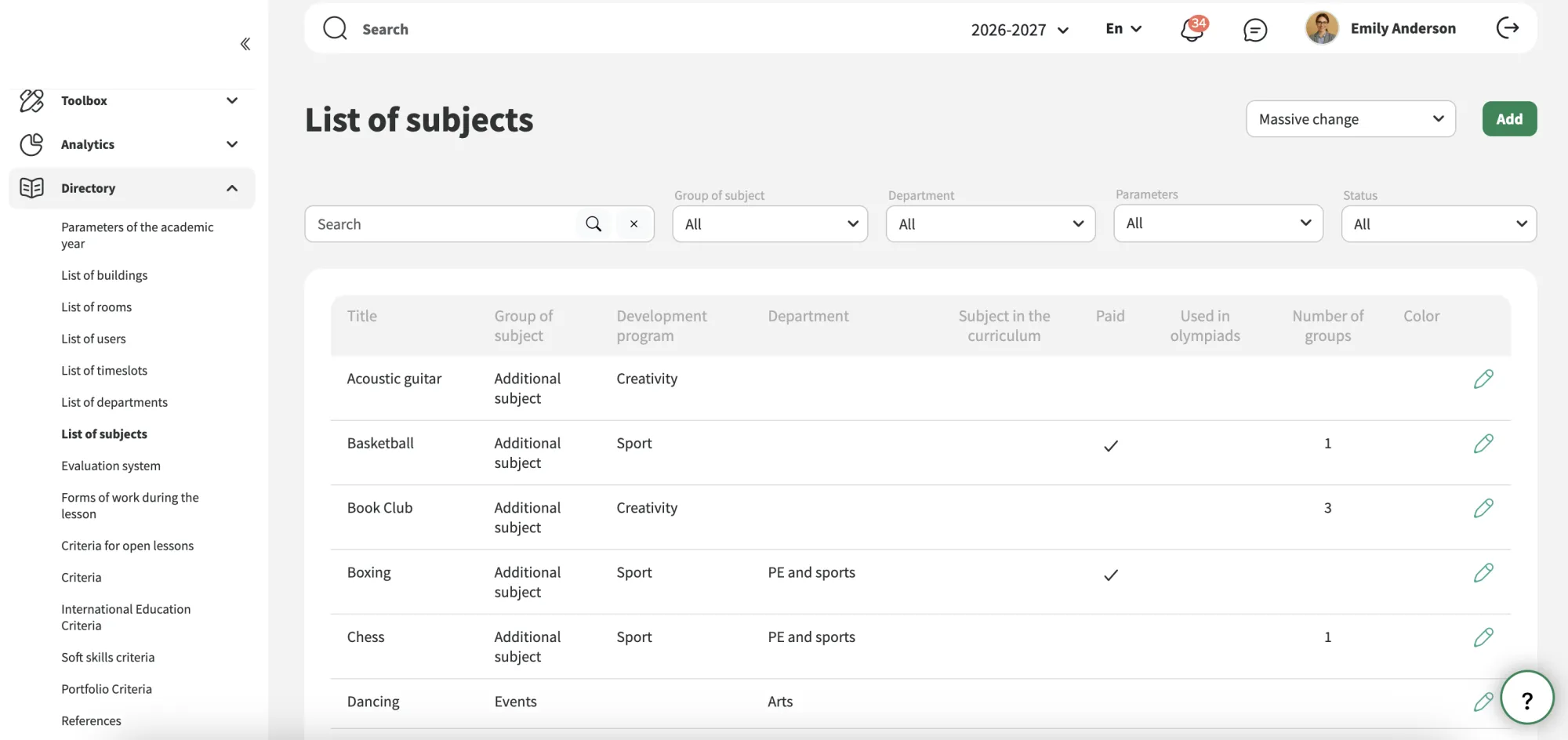Click the Analytics pie chart icon
This screenshot has height=740, width=1568.
[x=31, y=144]
